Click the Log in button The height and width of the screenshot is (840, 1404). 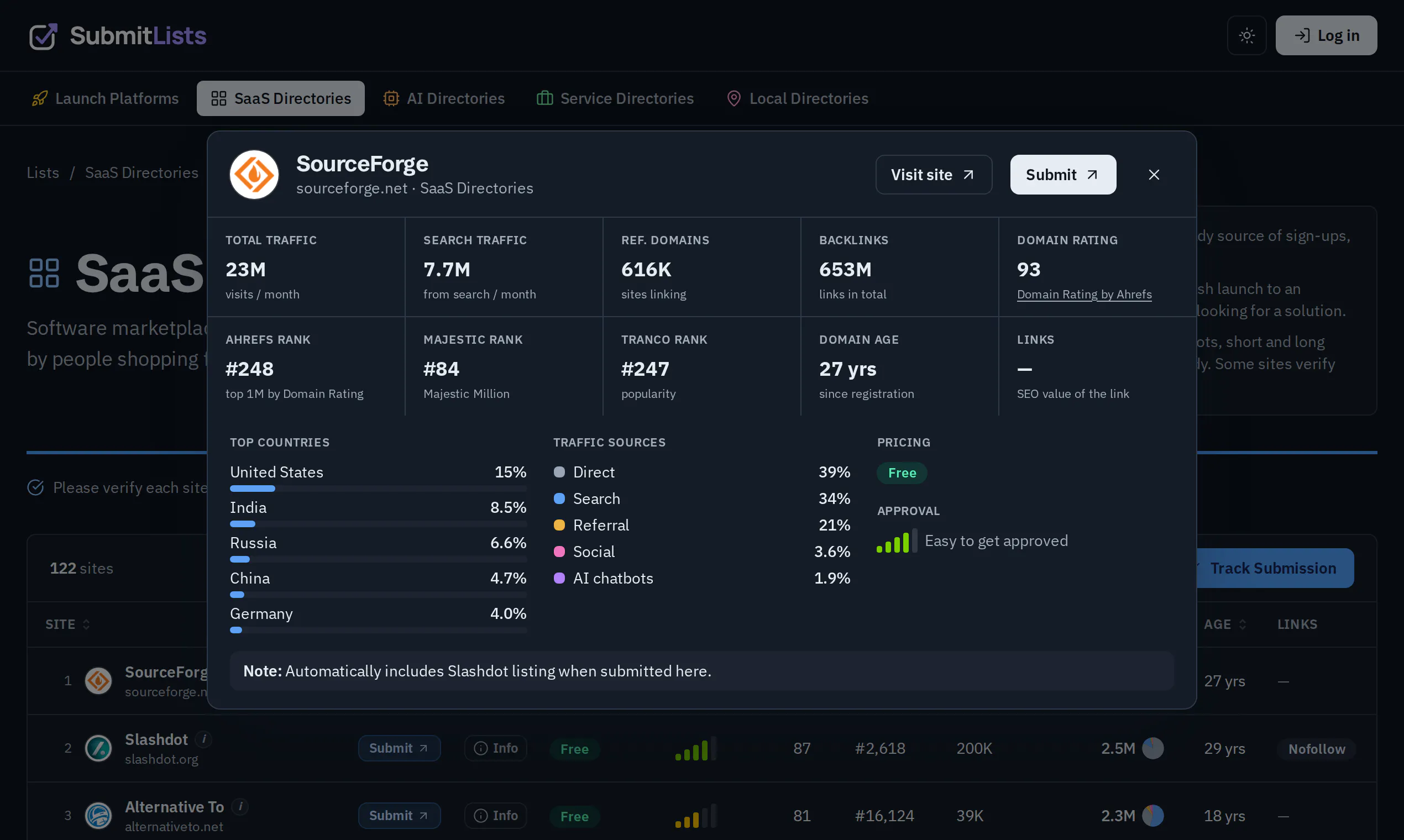(x=1326, y=35)
